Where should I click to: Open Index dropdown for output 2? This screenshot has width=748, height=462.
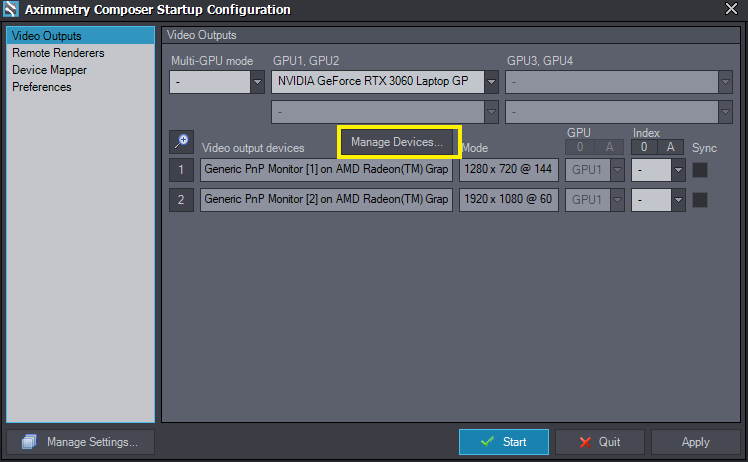click(x=658, y=200)
